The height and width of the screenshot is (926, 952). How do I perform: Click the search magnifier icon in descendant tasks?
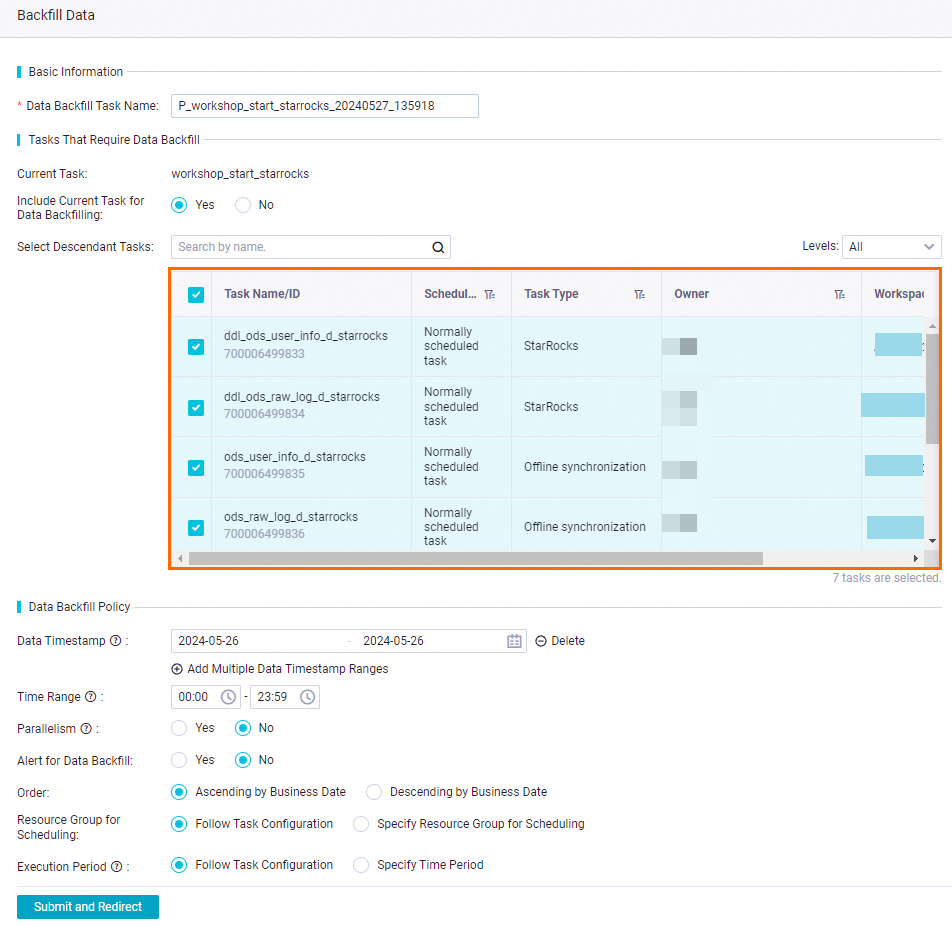coord(438,247)
